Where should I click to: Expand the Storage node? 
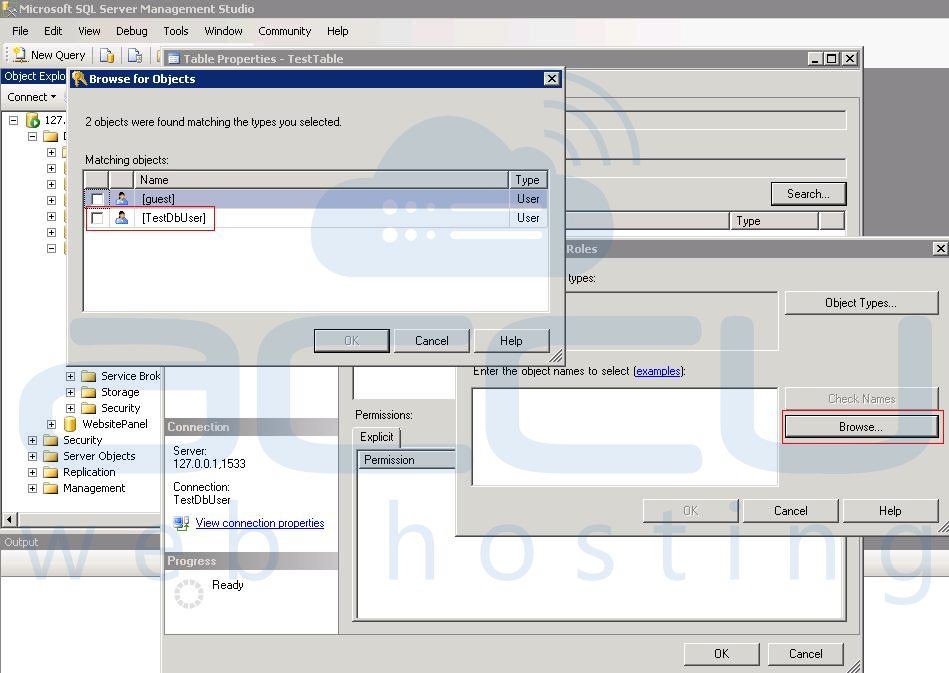(x=70, y=392)
